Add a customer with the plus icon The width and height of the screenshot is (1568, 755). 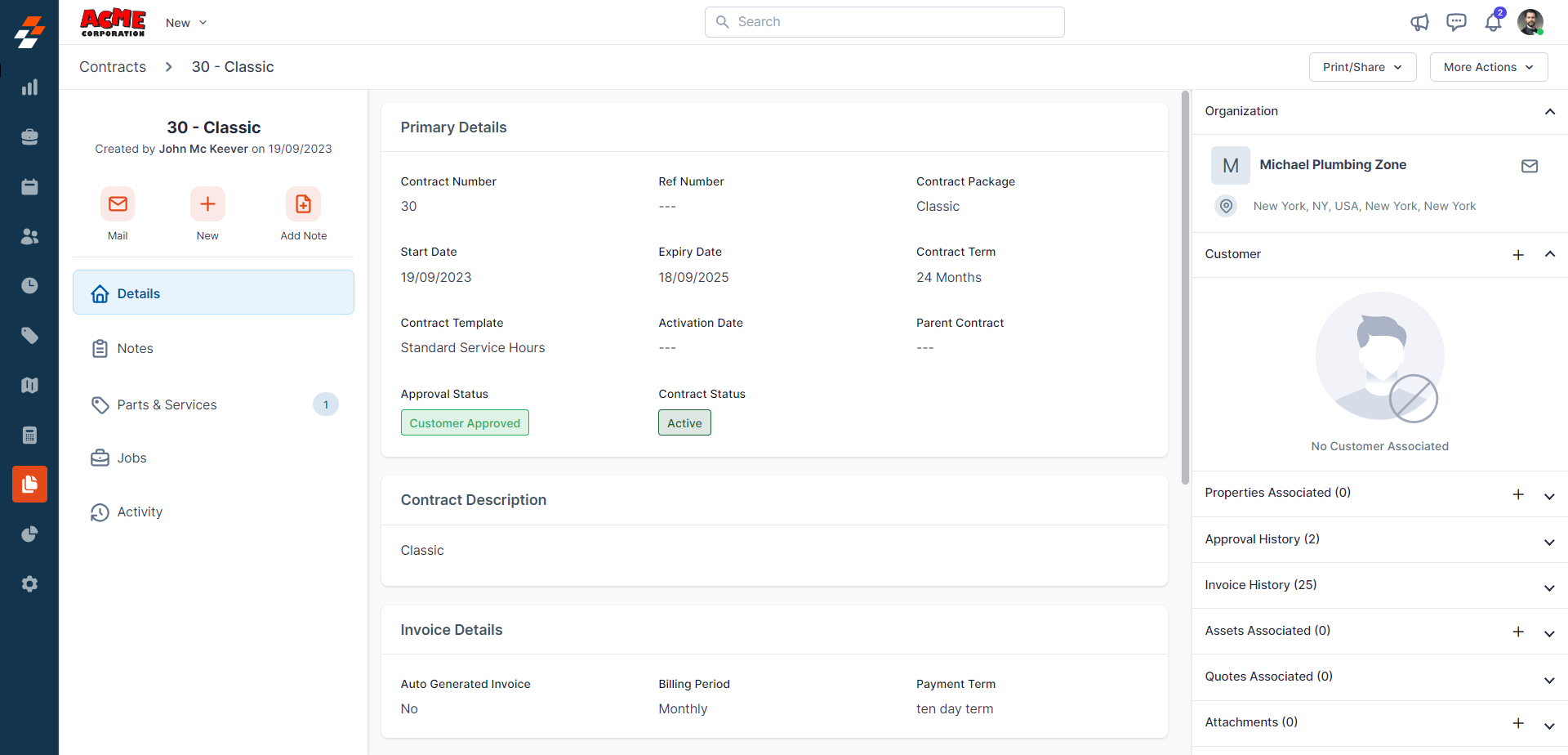click(x=1518, y=255)
